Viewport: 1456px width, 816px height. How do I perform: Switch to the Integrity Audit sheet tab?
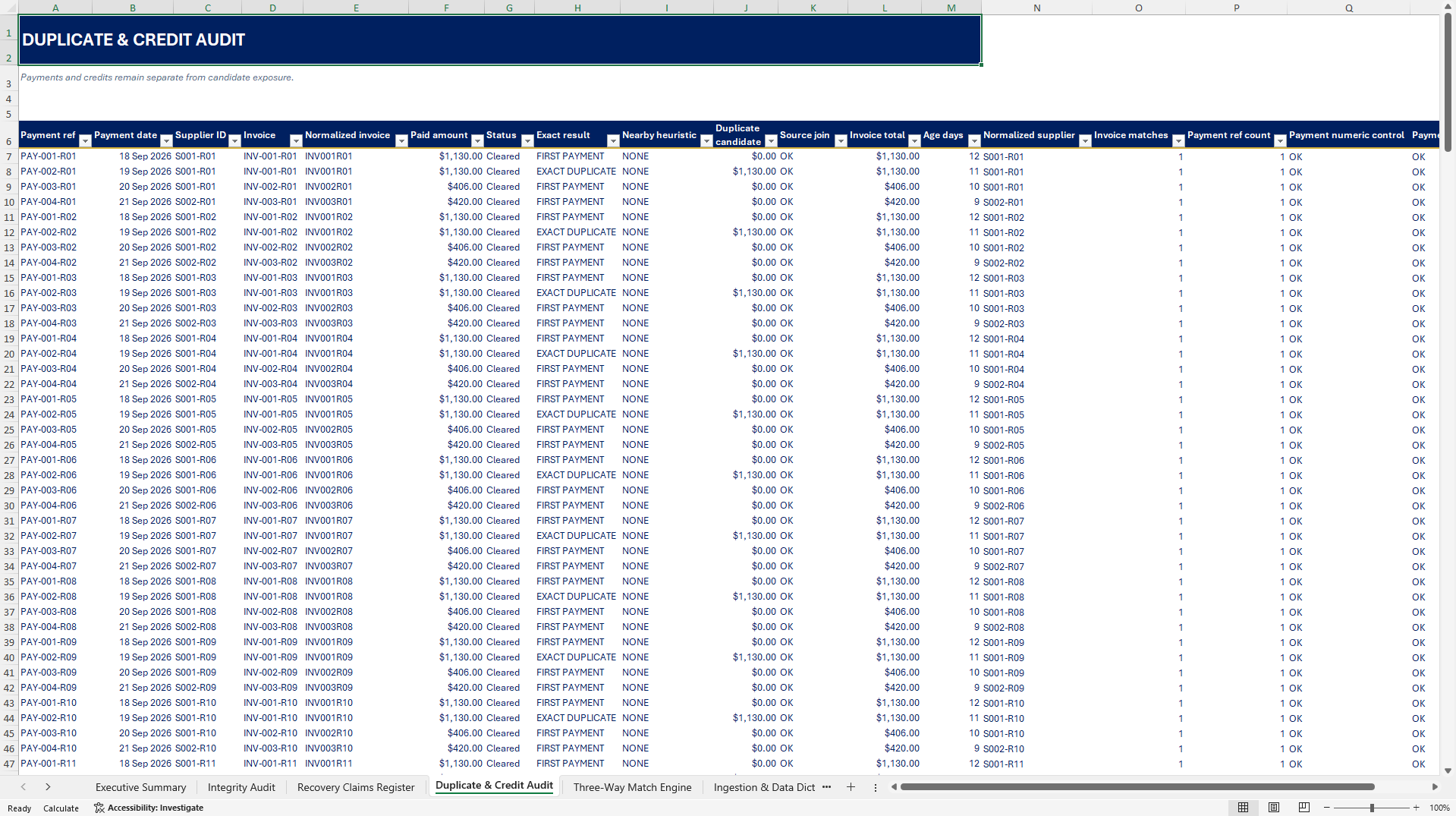[x=241, y=787]
